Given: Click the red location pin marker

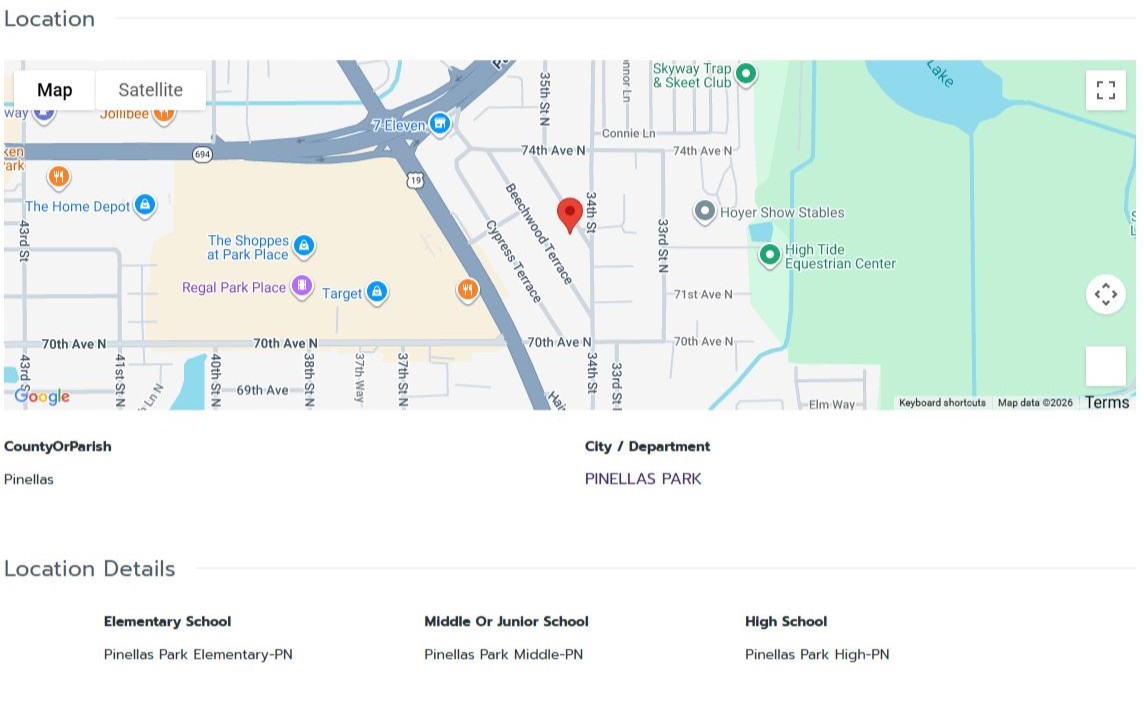Looking at the screenshot, I should [570, 214].
